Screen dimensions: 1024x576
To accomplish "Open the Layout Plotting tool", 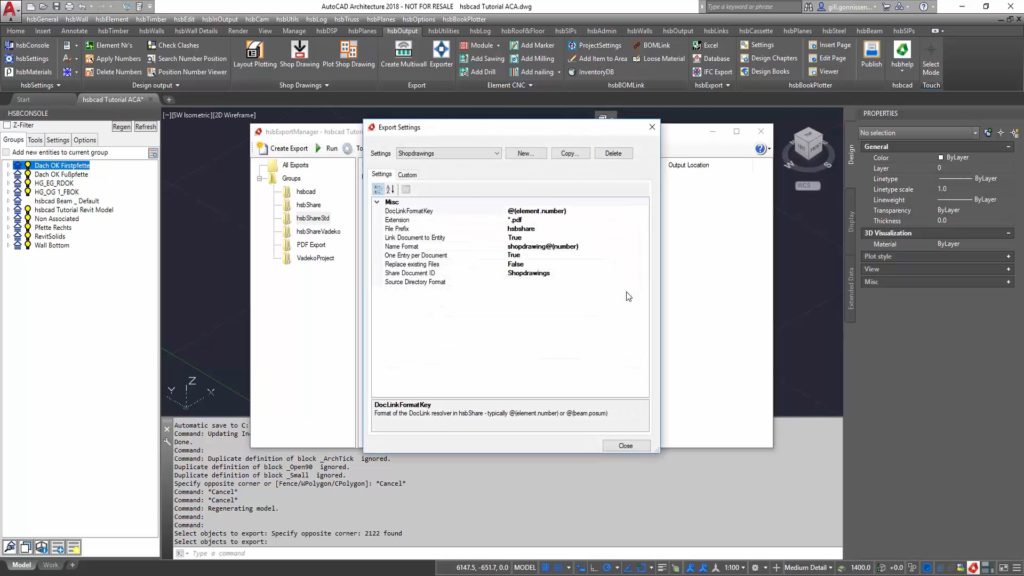I will 255,54.
